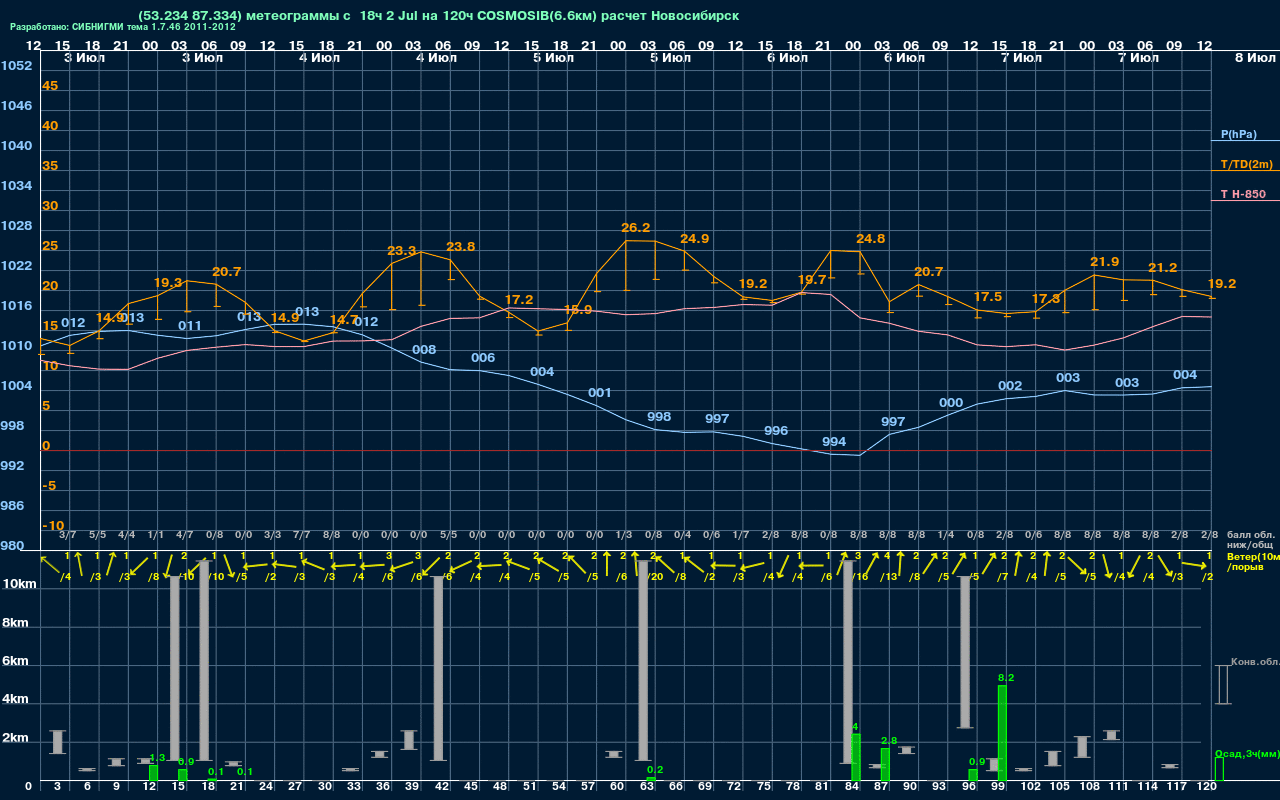Viewport: 1280px width, 800px height.
Task: Click the 19.7 temperature label
Action: (812, 280)
